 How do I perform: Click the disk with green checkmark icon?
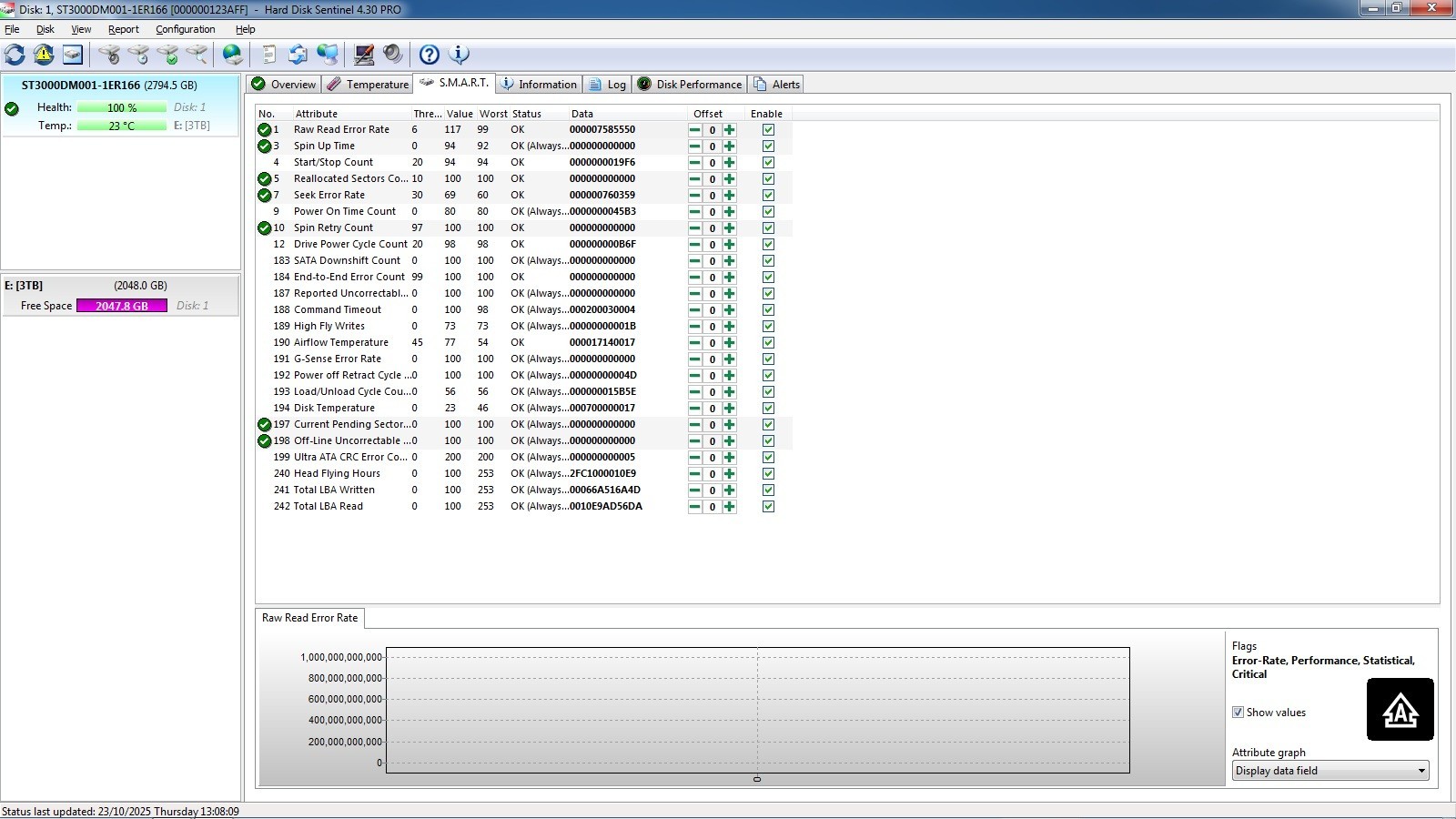point(167,55)
